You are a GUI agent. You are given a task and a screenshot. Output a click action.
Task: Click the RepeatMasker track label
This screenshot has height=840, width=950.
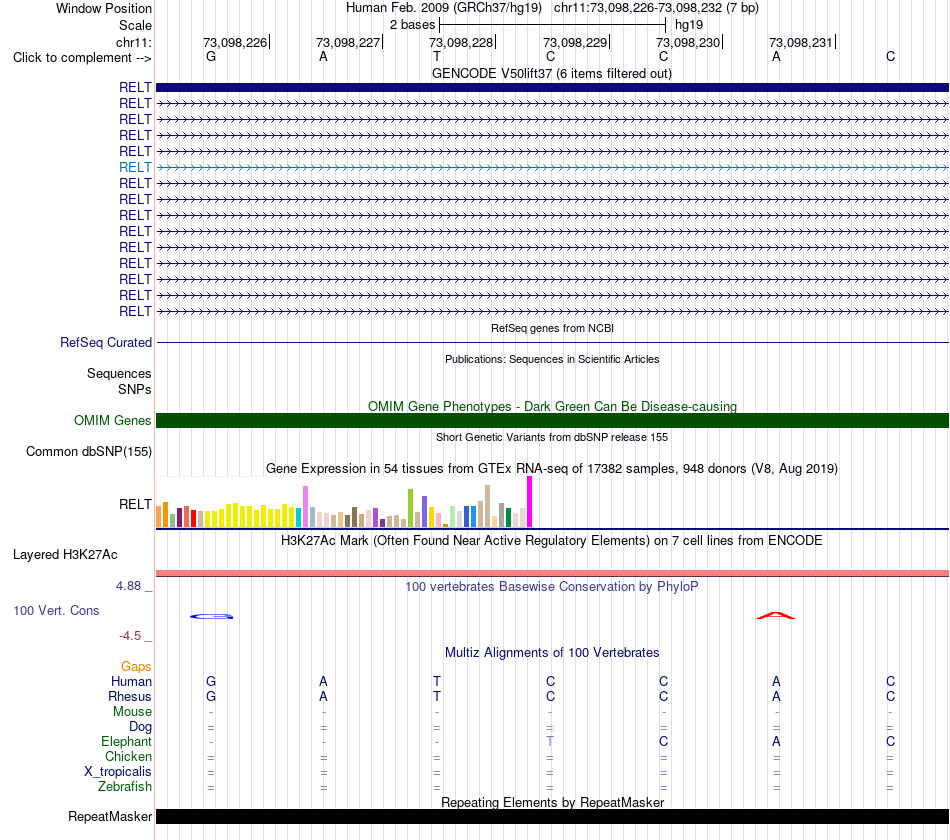click(110, 816)
